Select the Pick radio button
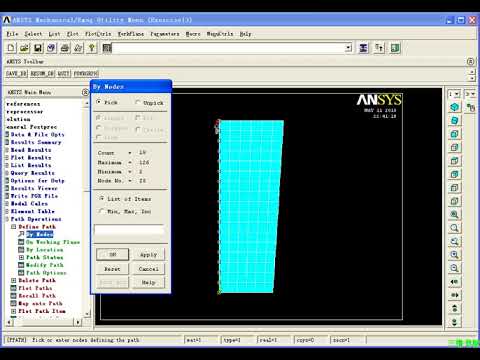The image size is (480, 360). point(99,102)
